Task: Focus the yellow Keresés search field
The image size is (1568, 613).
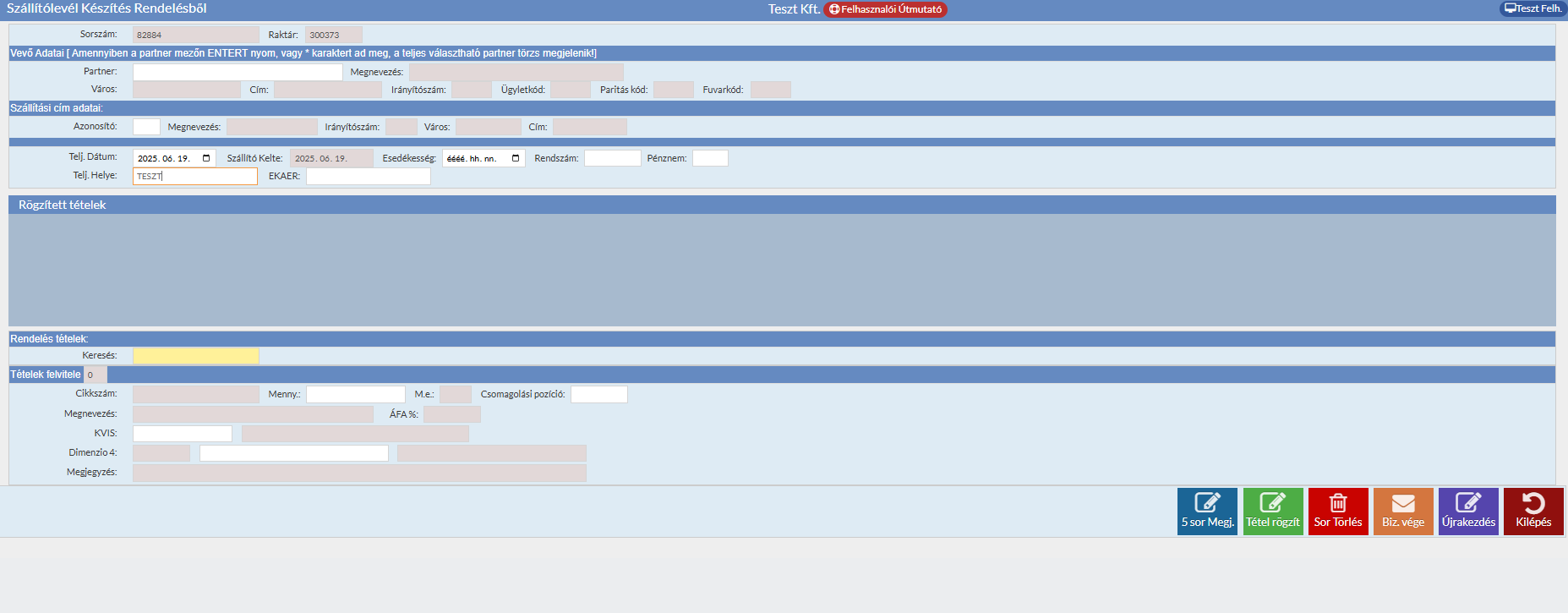Action: point(195,356)
